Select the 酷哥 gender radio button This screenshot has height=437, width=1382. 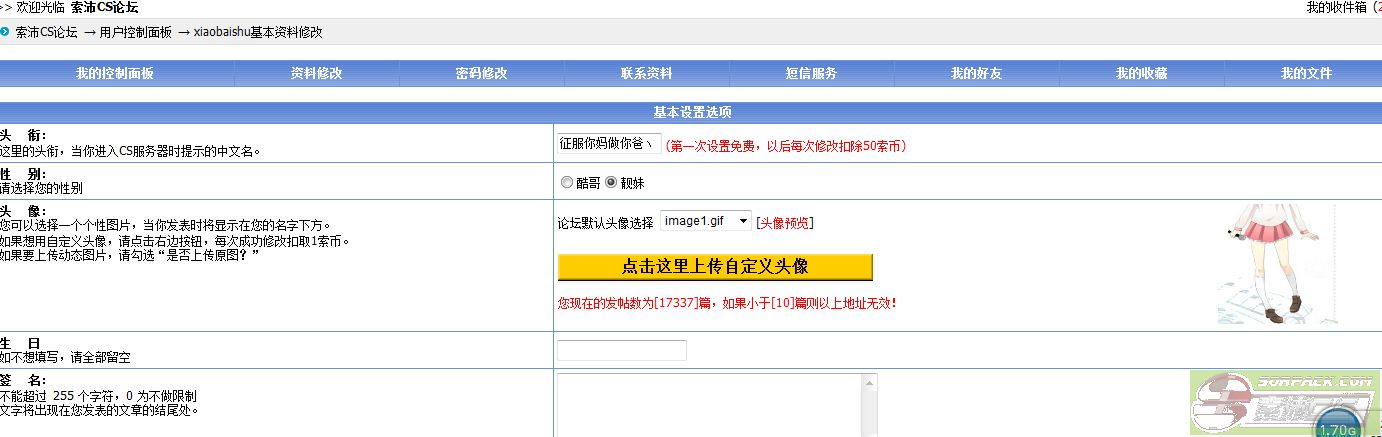pos(567,183)
